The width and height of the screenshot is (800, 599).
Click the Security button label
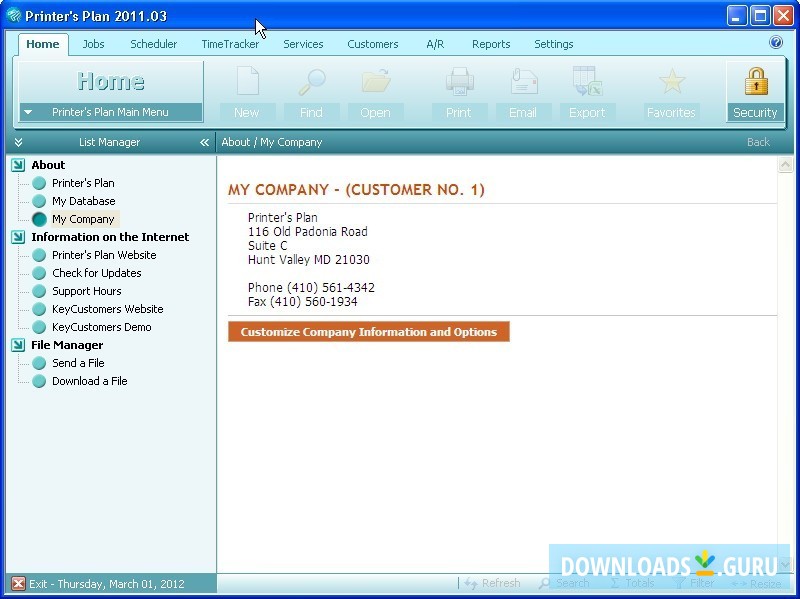click(755, 112)
